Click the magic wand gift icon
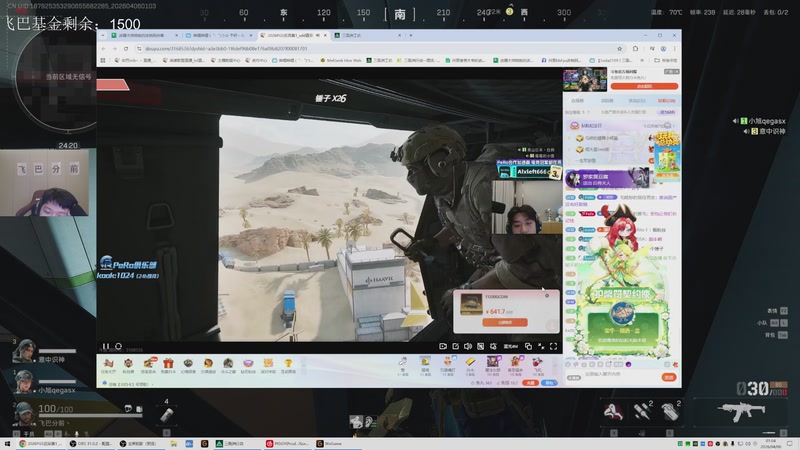 (403, 363)
